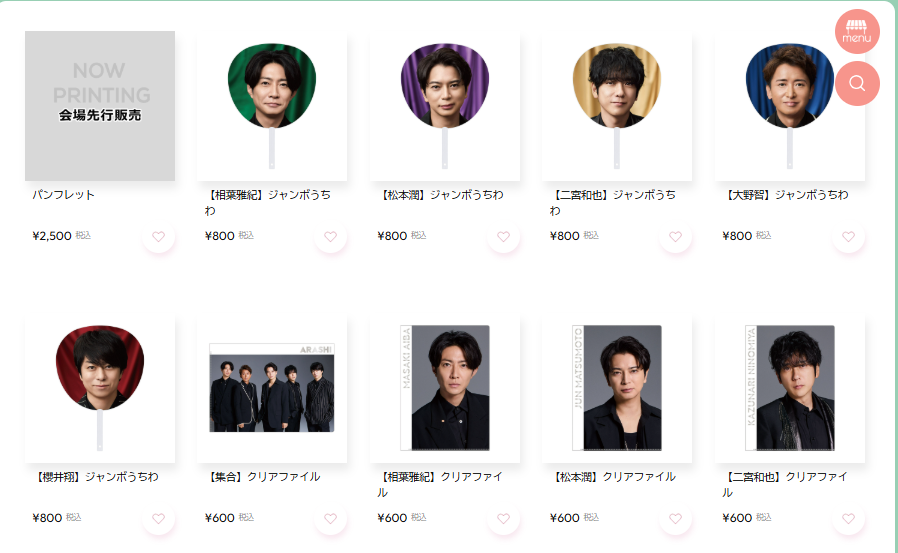This screenshot has width=898, height=553.
Task: Toggle the heart on 二宮和也 クリアファイル
Action: click(848, 519)
